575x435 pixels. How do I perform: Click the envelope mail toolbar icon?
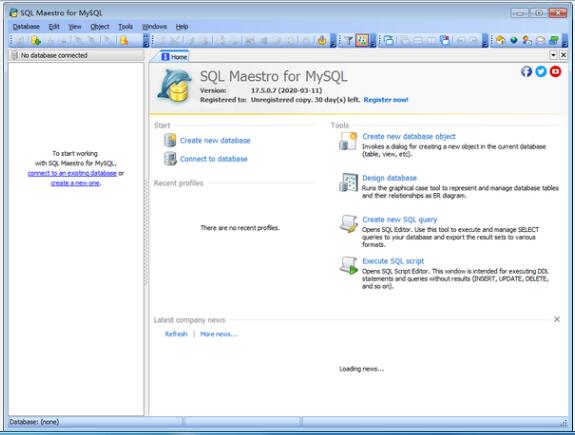pos(540,40)
